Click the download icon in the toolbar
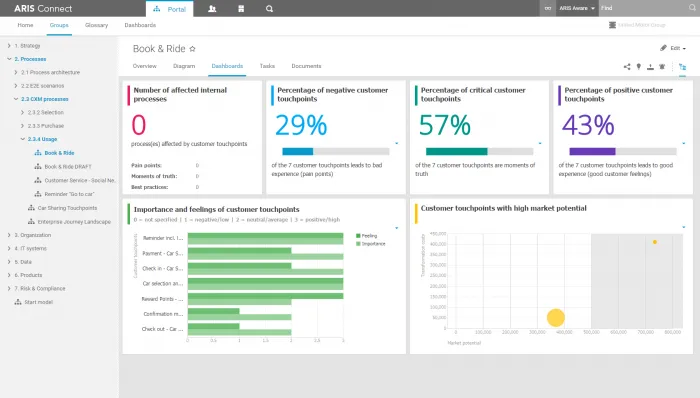This screenshot has height=398, width=700. (x=650, y=67)
